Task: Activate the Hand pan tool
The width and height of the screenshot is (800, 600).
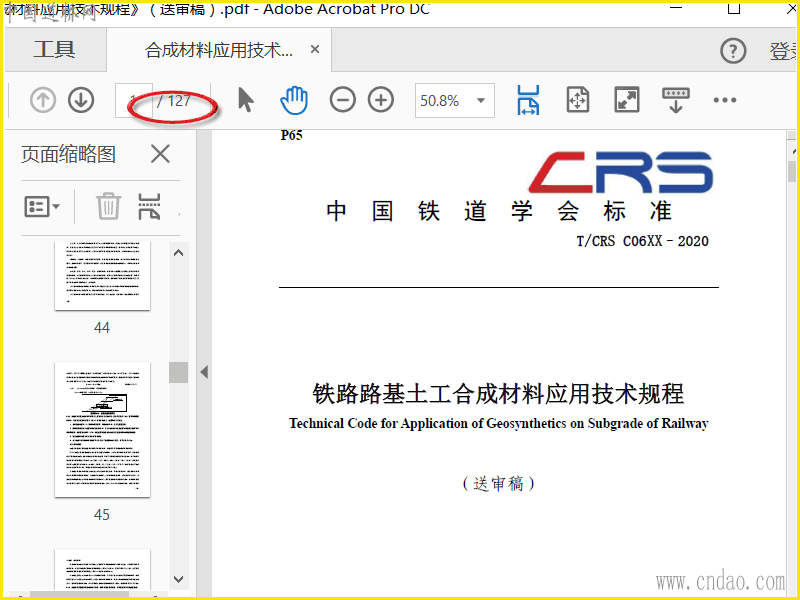Action: [x=294, y=100]
